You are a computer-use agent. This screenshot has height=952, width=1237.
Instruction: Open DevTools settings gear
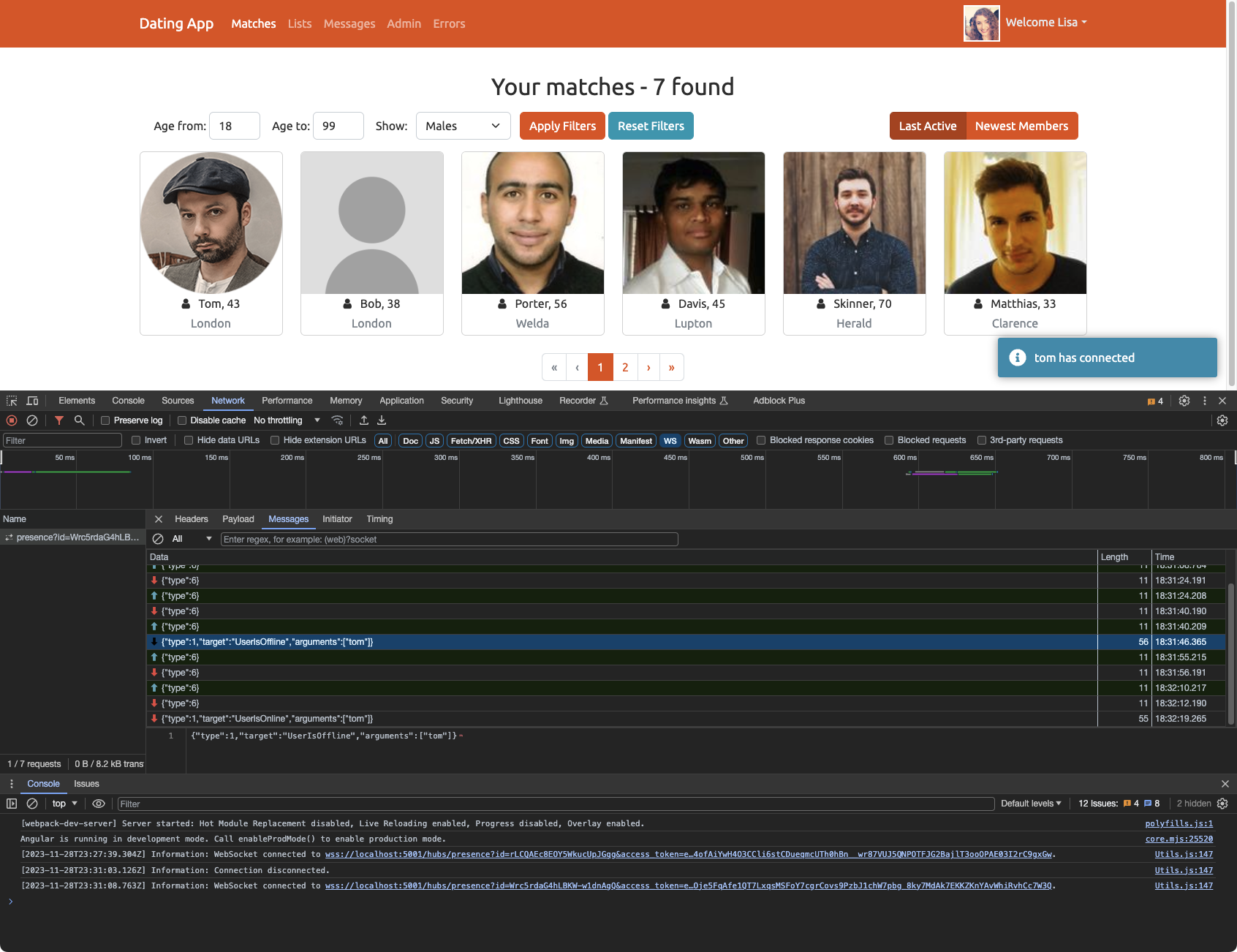point(1184,401)
